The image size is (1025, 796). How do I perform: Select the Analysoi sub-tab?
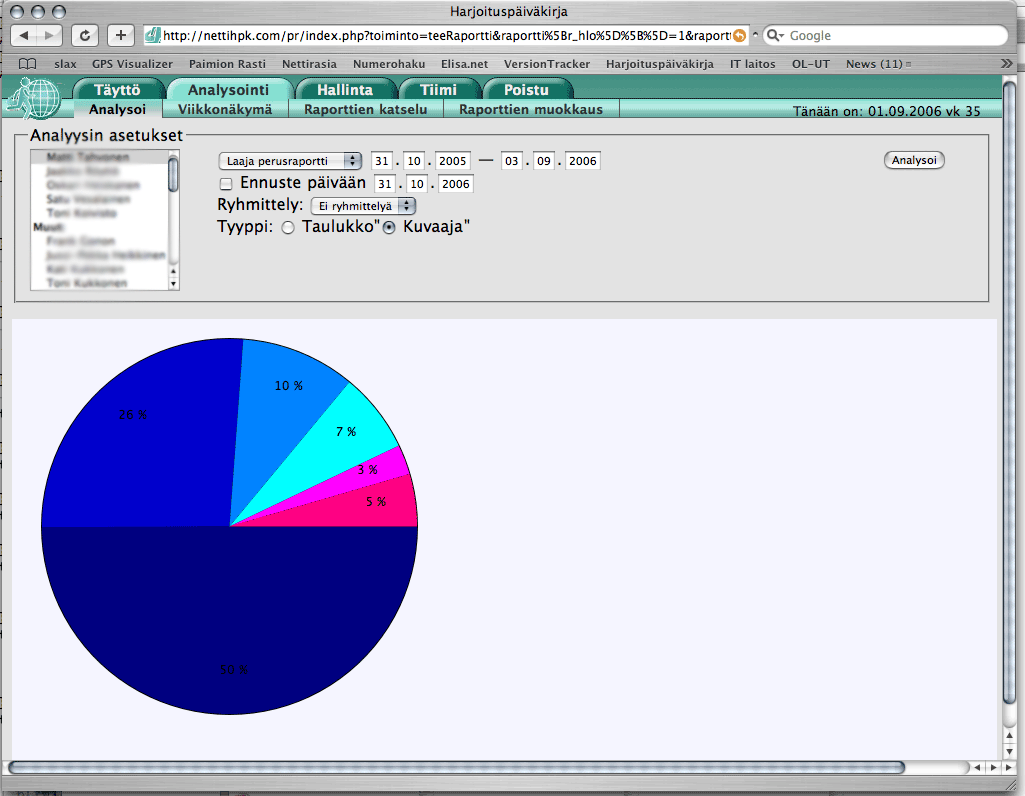[118, 109]
